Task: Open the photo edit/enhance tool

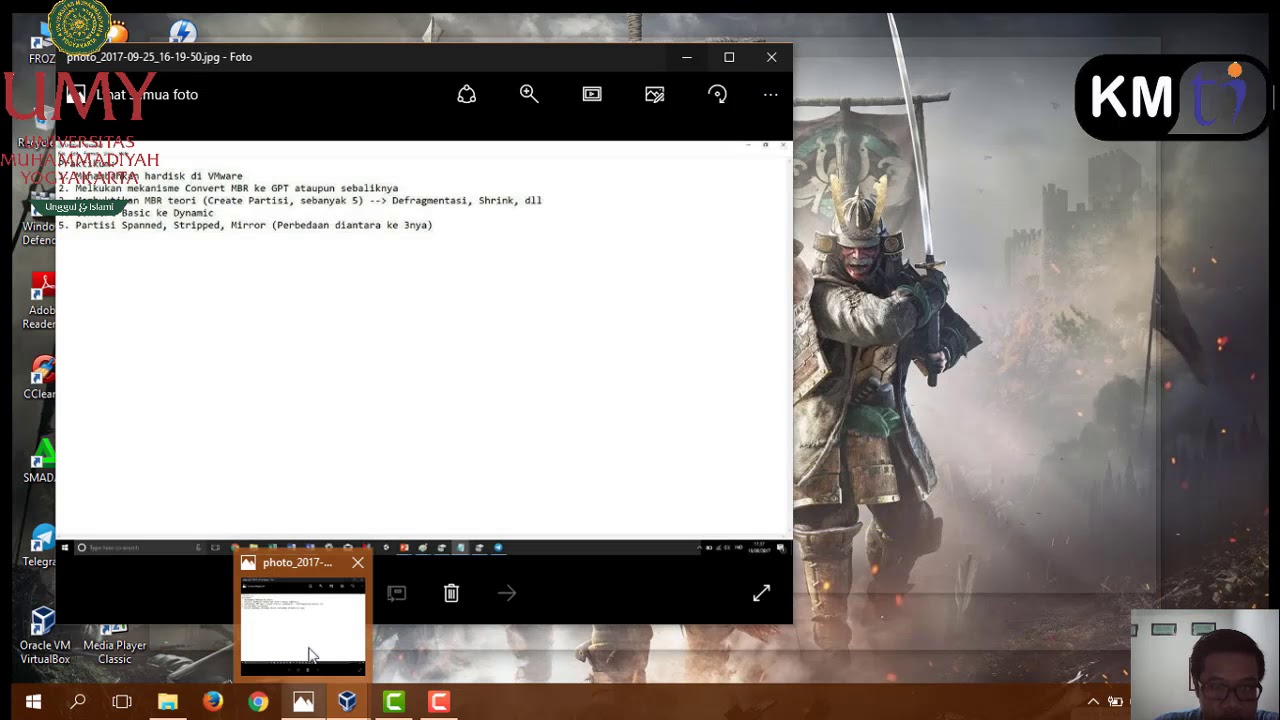Action: [655, 94]
